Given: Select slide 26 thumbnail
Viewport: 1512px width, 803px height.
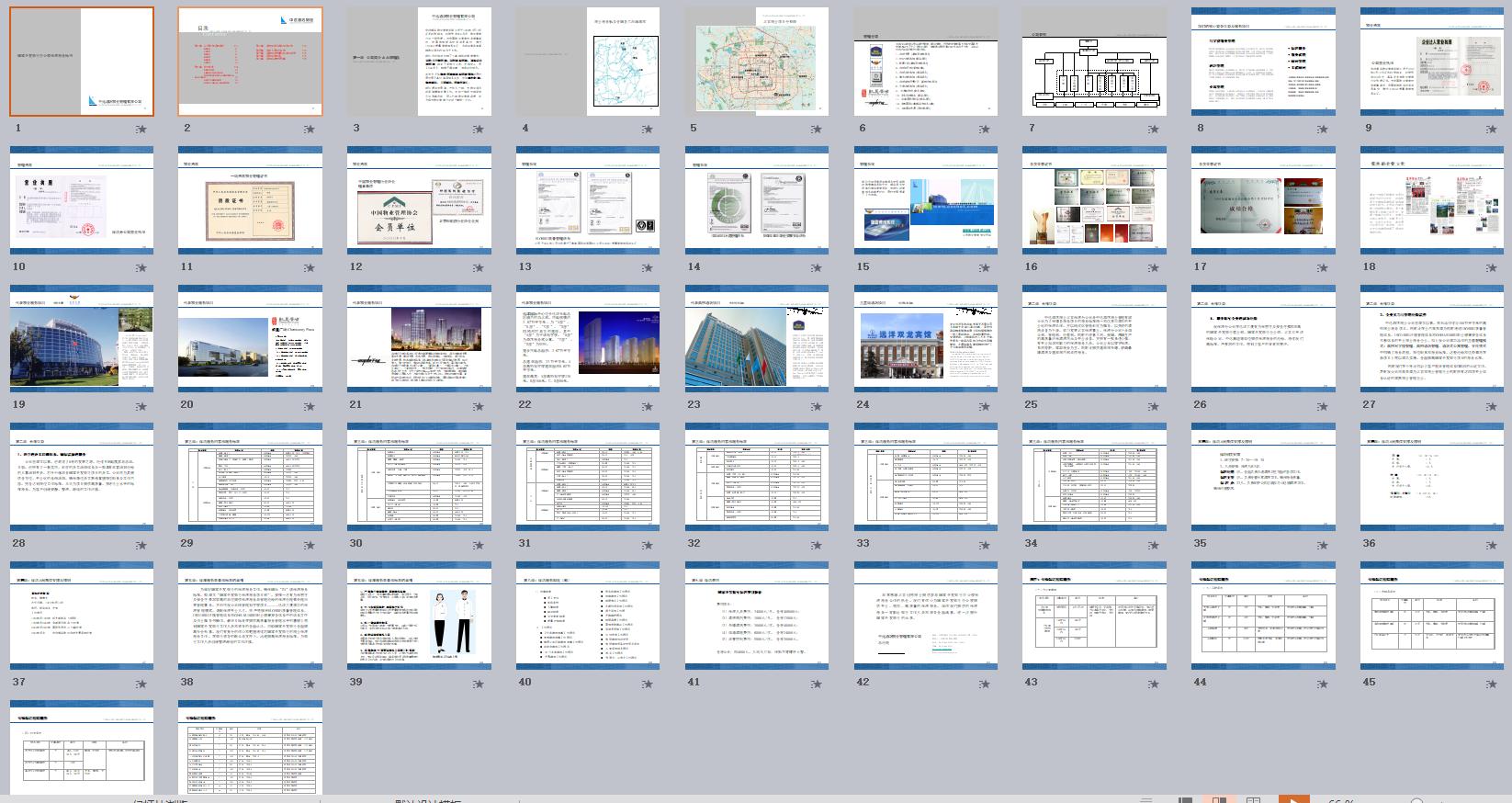Looking at the screenshot, I should 1263,339.
